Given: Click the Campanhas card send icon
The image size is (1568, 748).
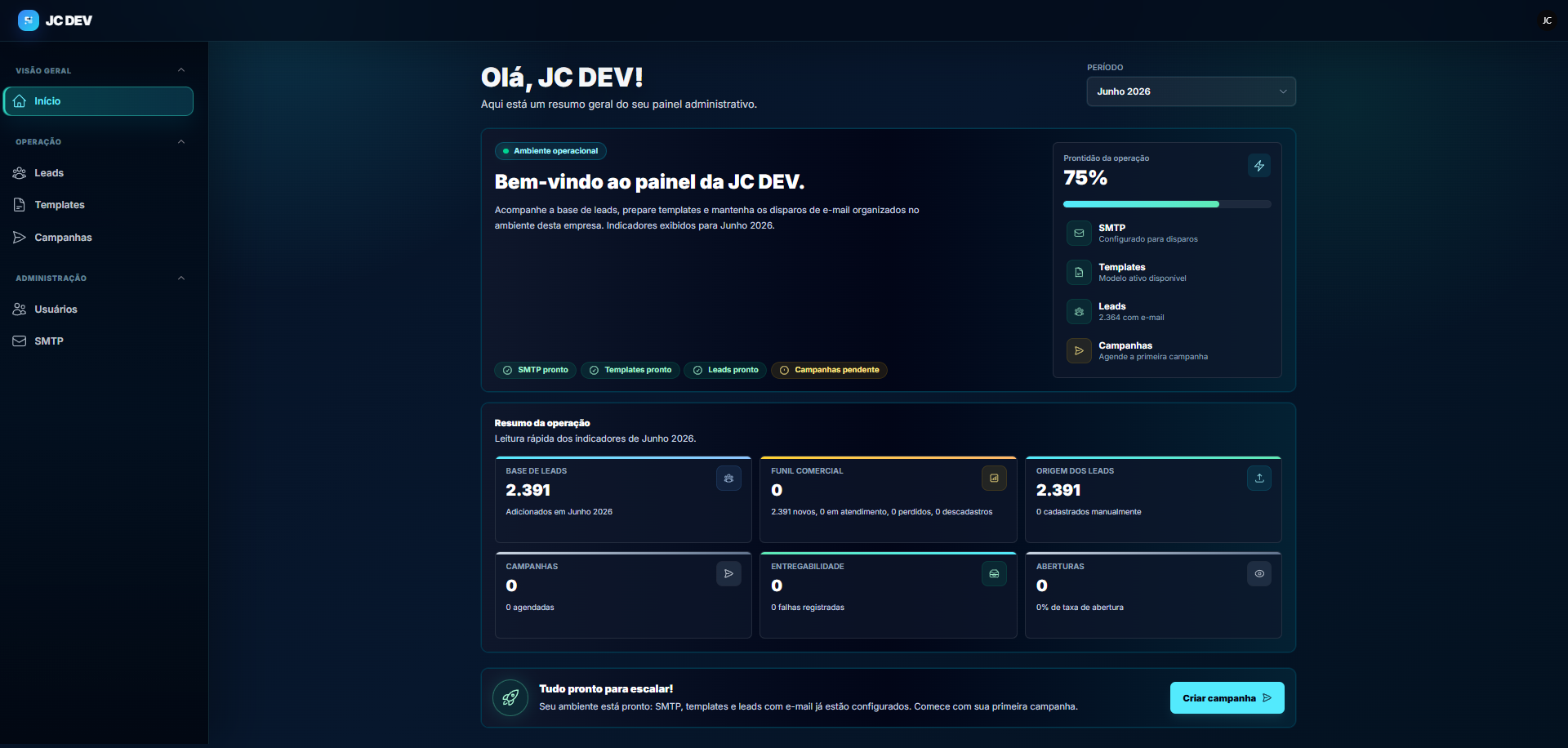Looking at the screenshot, I should pos(728,574).
